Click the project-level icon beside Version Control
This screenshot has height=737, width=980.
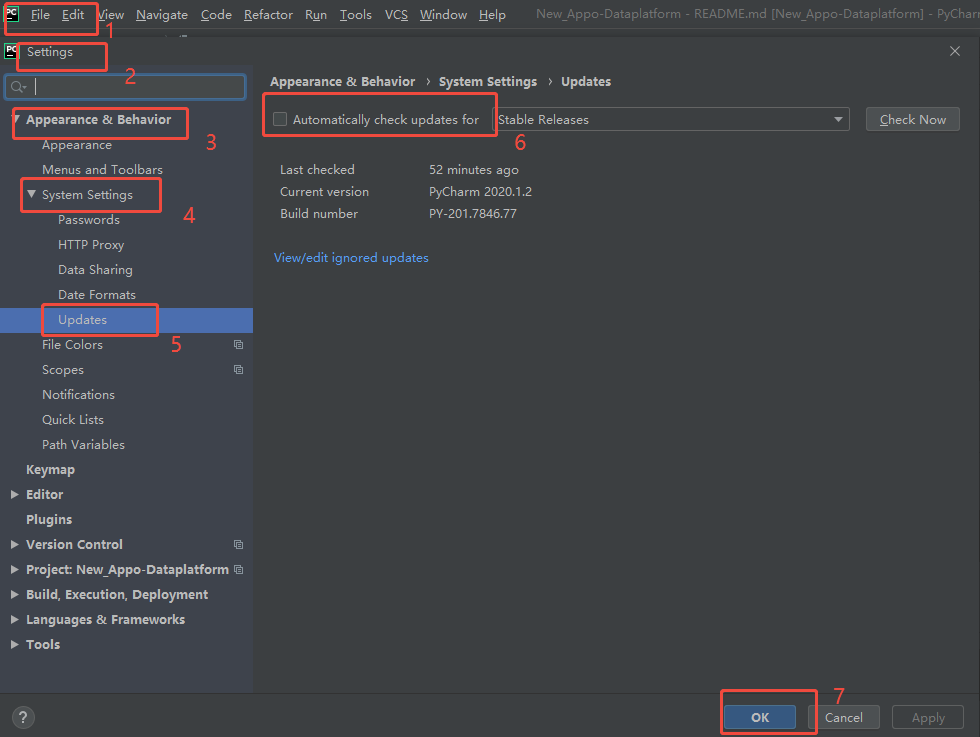click(x=238, y=544)
